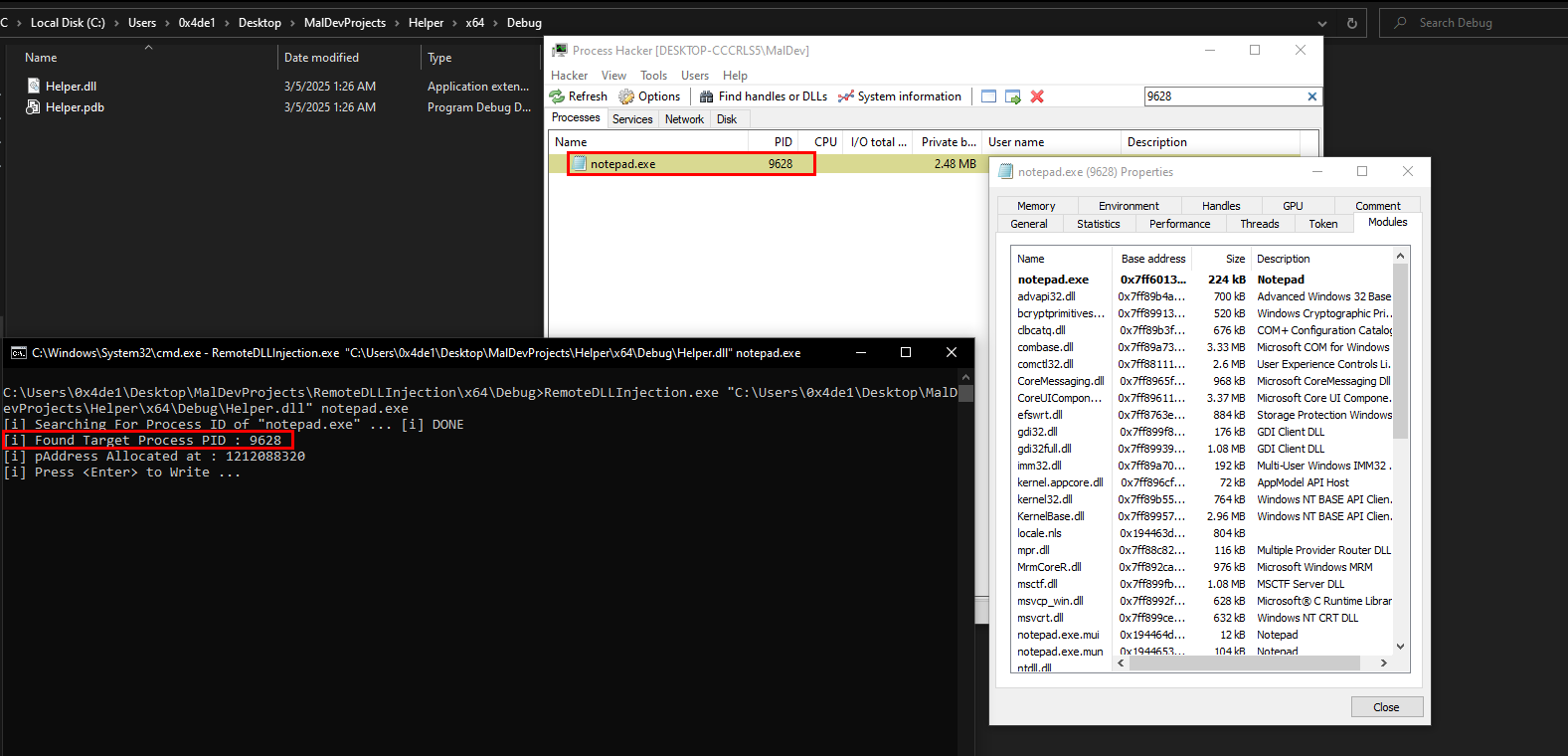The width and height of the screenshot is (1568, 756).
Task: Expand the chevron after x64 breadcrumb
Action: (496, 23)
